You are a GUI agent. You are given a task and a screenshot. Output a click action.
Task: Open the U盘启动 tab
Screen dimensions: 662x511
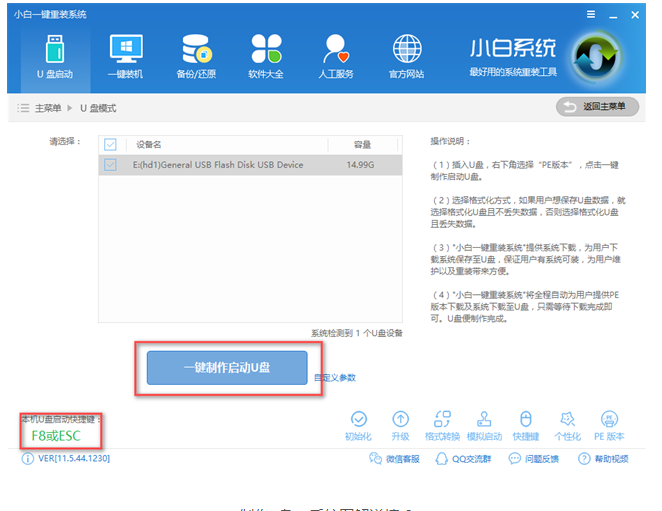[x=55, y=57]
